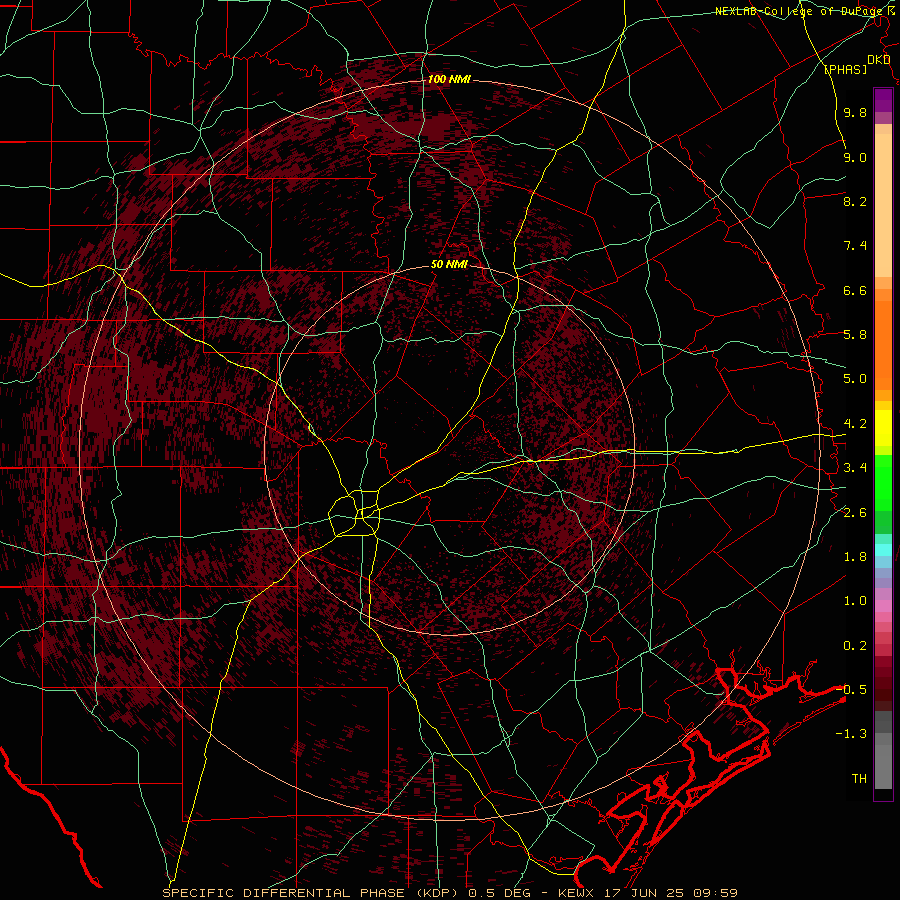Click the 5.8 value on the color scale

(x=855, y=335)
